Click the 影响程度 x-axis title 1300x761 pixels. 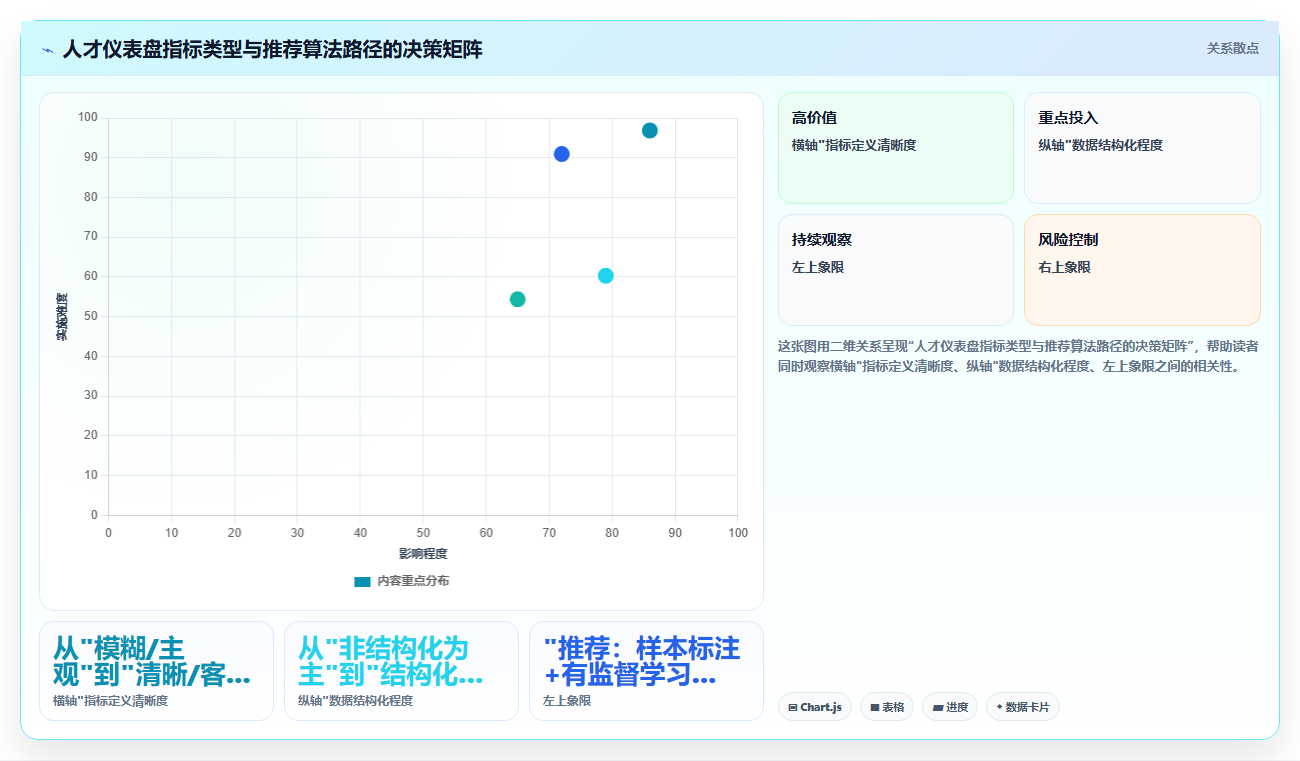pos(423,554)
